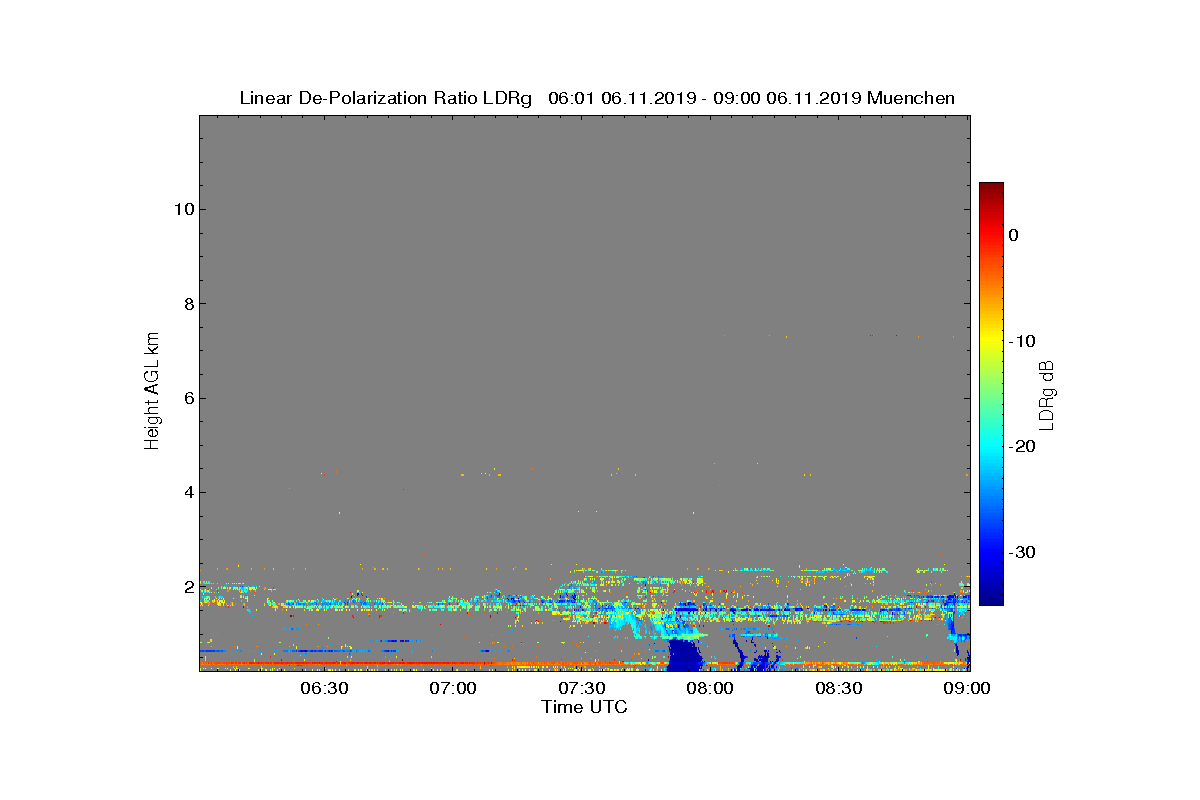The image size is (1200, 800).
Task: Click the height tick label 6
Action: [x=187, y=398]
